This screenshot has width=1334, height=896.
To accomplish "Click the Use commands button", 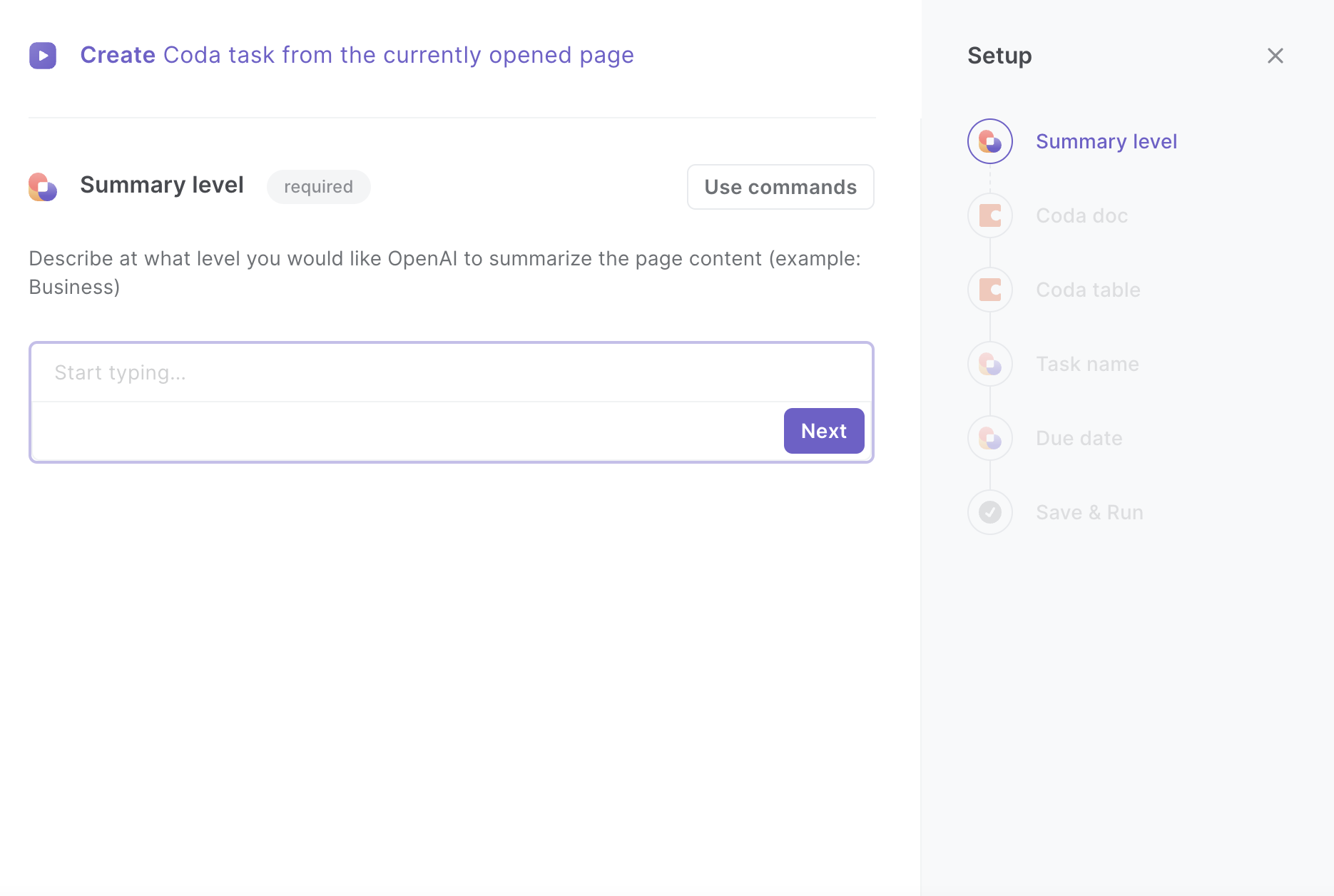I will (780, 187).
